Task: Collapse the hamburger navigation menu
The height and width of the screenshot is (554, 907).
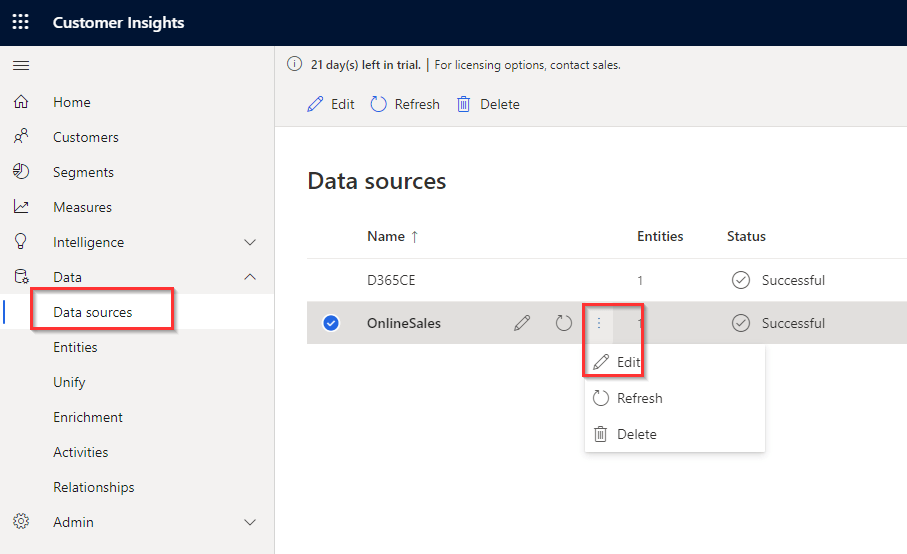Action: [20, 66]
